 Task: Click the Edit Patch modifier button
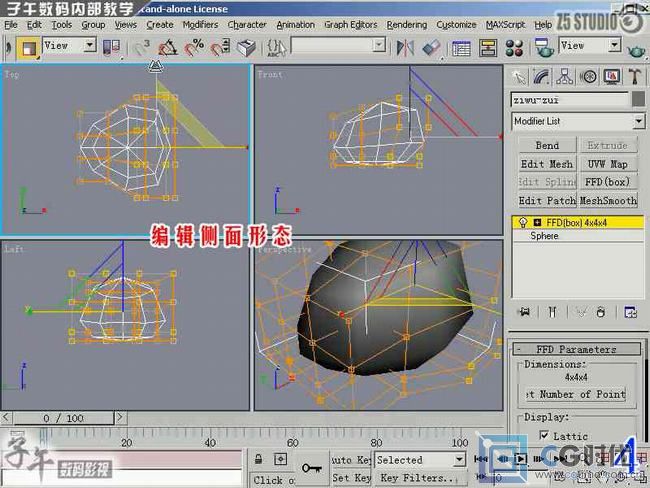(x=547, y=201)
